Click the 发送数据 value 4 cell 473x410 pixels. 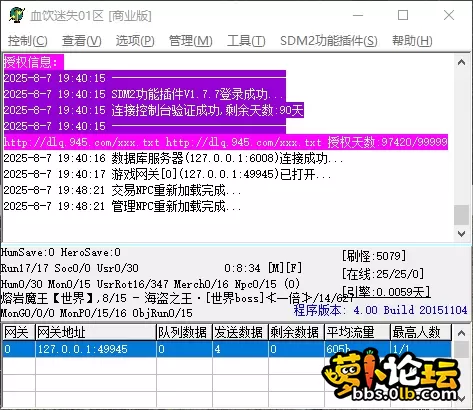pyautogui.click(x=240, y=349)
